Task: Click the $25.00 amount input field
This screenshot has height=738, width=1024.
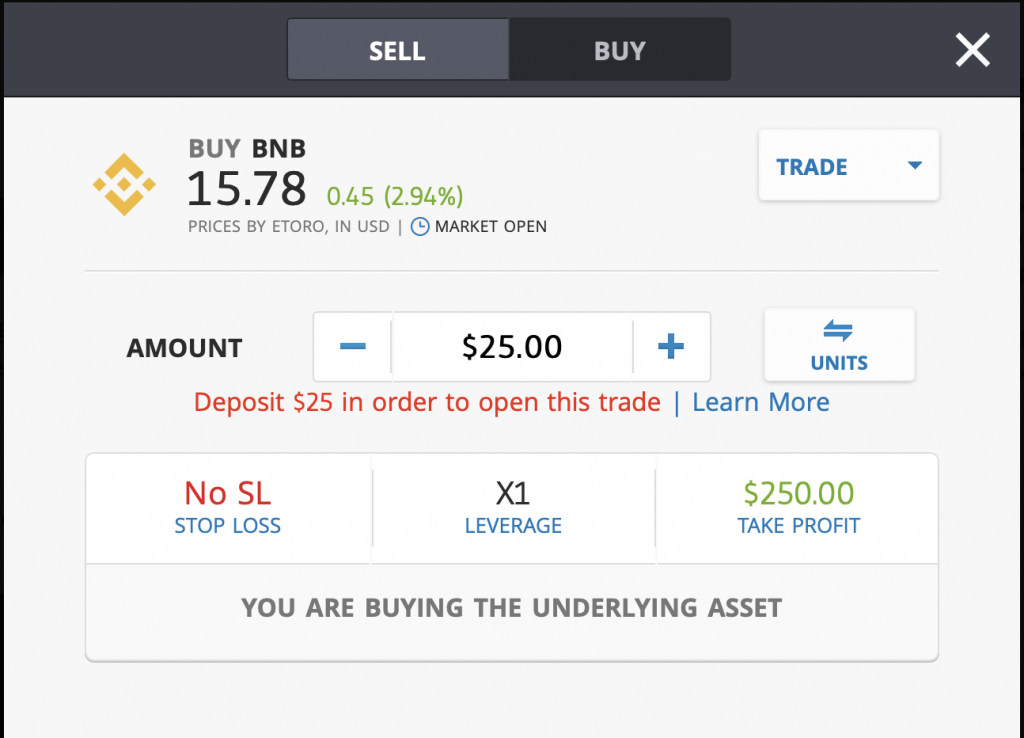Action: 512,346
